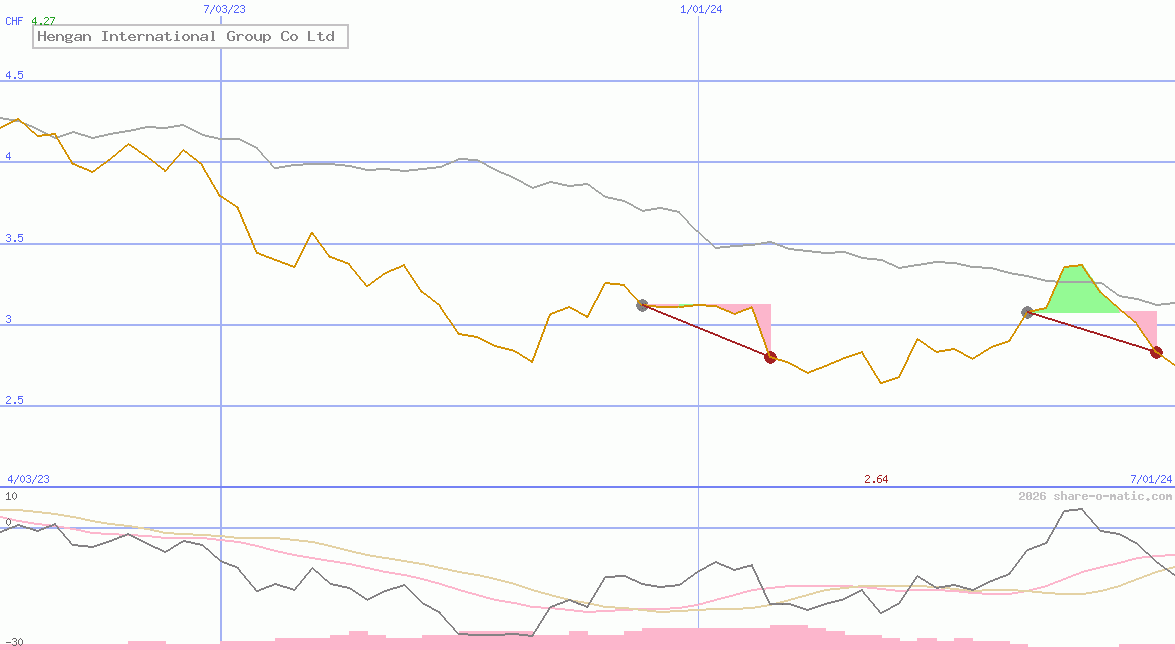Screen dimensions: 1175x650
Task: Click the Hengan International Group Co Ltd title box
Action: click(x=190, y=37)
